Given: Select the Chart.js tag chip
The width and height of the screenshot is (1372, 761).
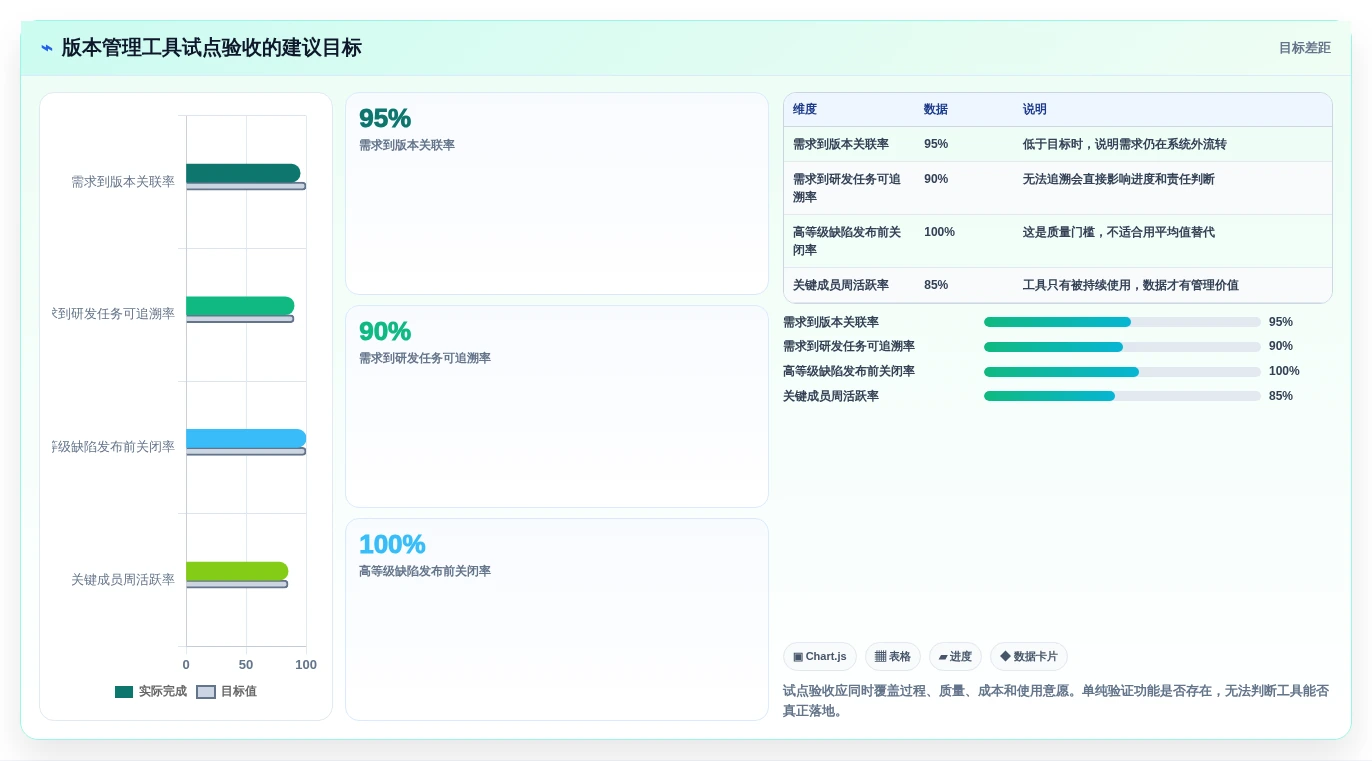Looking at the screenshot, I should (x=820, y=657).
